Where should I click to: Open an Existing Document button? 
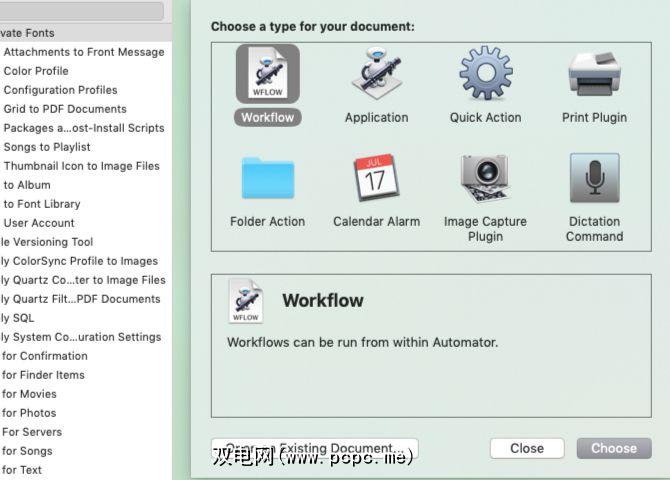[314, 448]
